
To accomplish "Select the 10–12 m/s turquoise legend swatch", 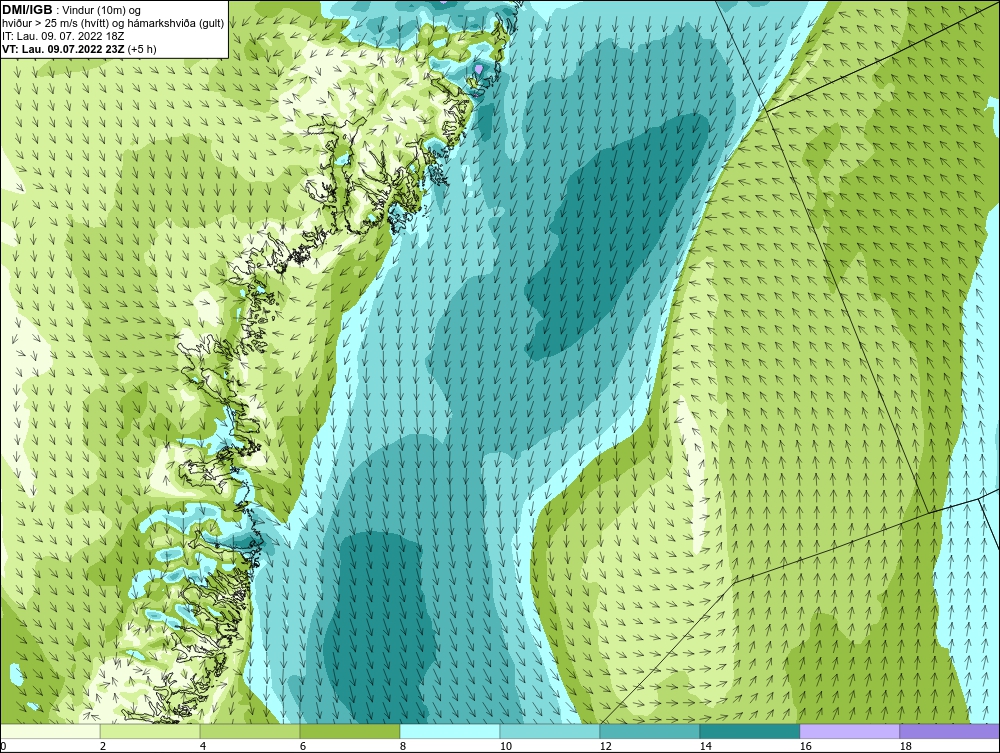I will [550, 731].
